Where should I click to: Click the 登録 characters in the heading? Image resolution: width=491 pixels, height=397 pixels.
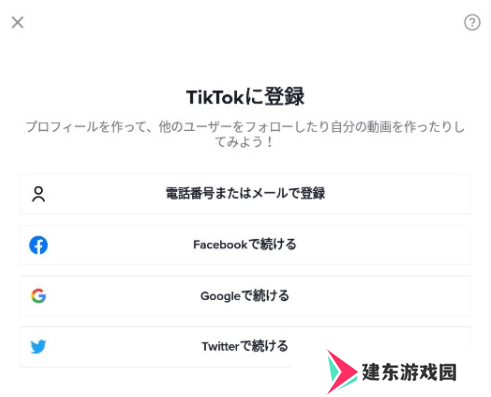[285, 97]
